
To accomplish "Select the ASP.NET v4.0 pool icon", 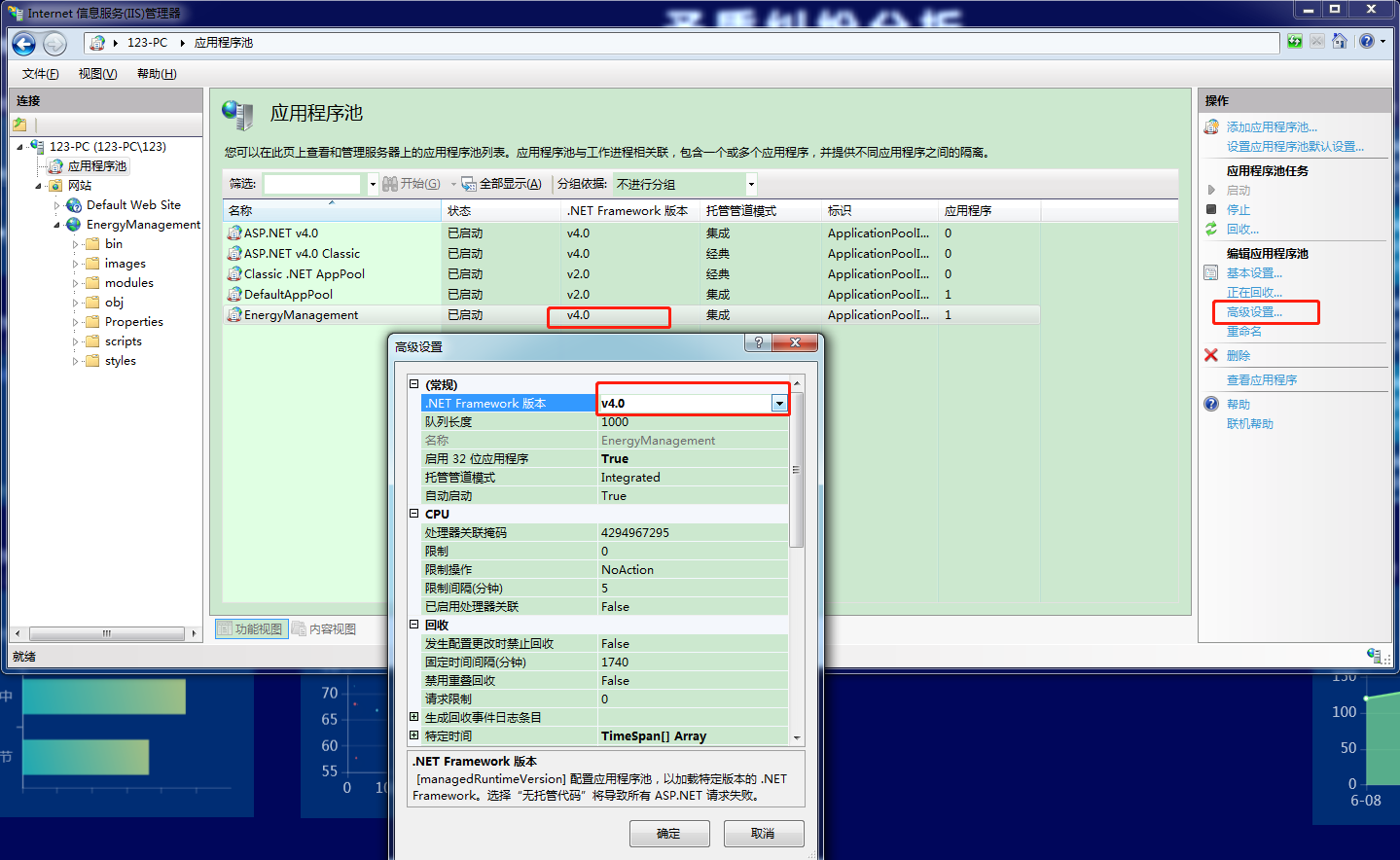I will [x=234, y=233].
